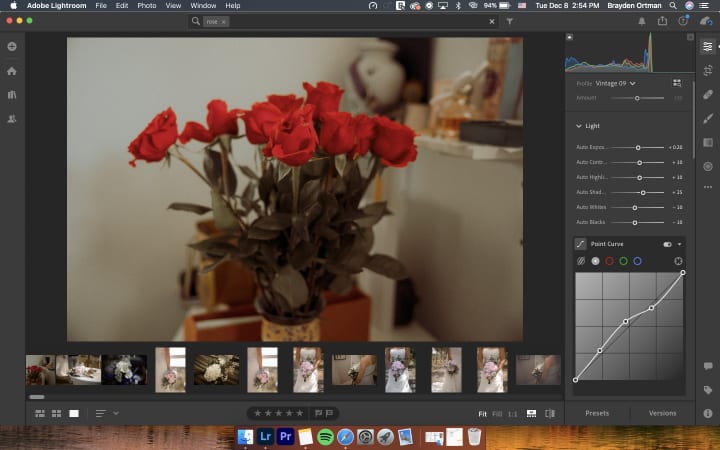Adjust the profile Amount slider
The width and height of the screenshot is (720, 450).
(x=637, y=98)
